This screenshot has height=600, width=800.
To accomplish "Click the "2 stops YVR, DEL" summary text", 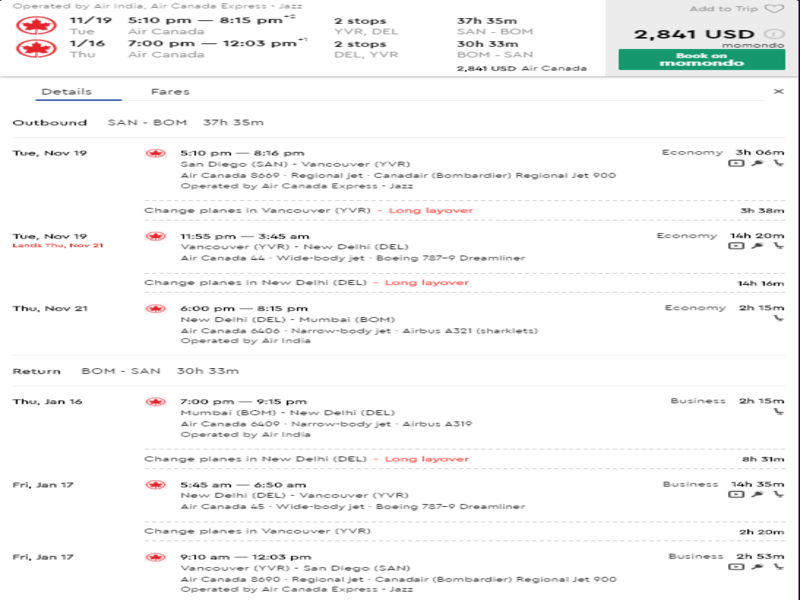I will point(366,26).
